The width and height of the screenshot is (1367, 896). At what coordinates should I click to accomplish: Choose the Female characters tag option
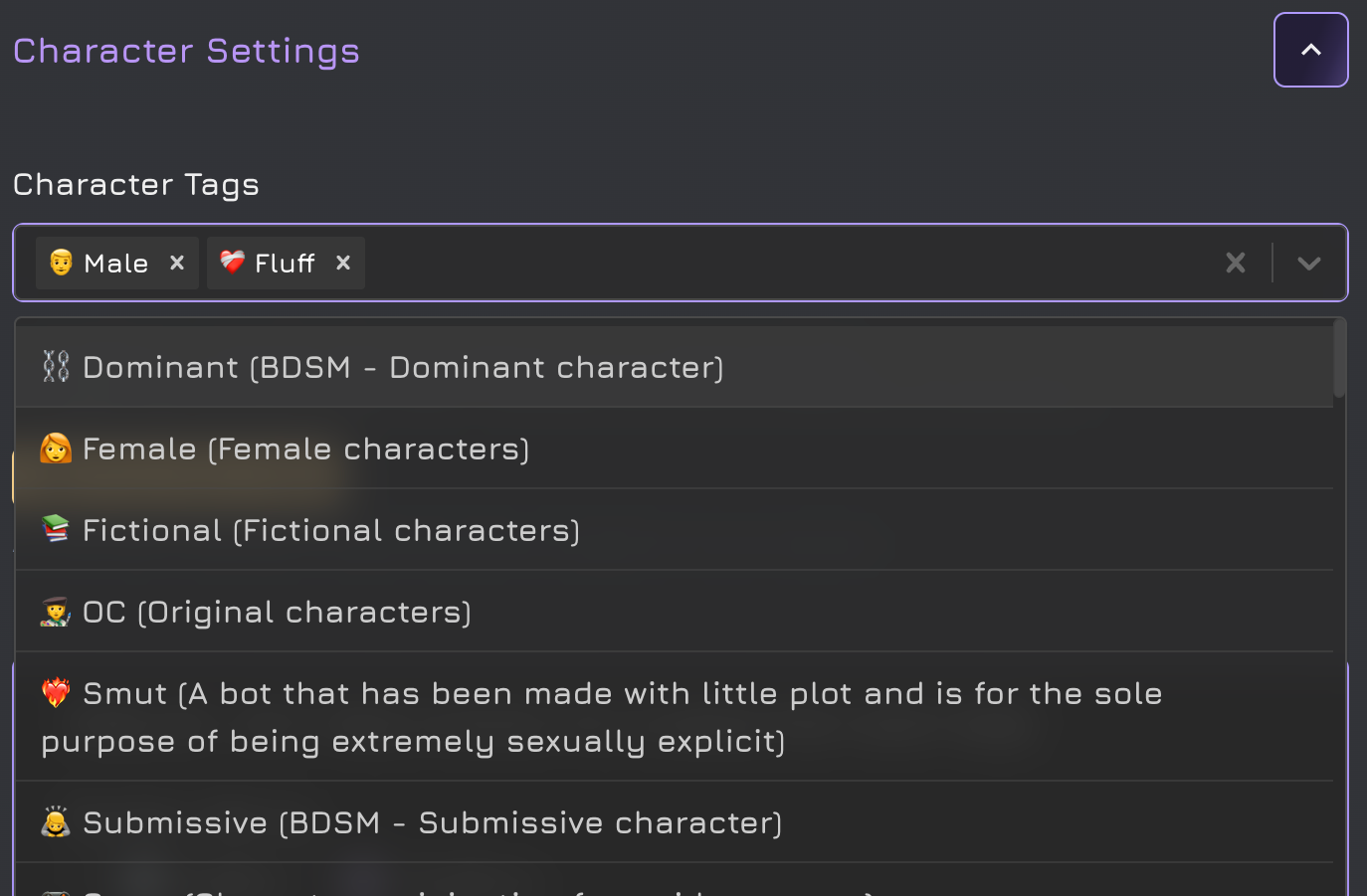[305, 448]
